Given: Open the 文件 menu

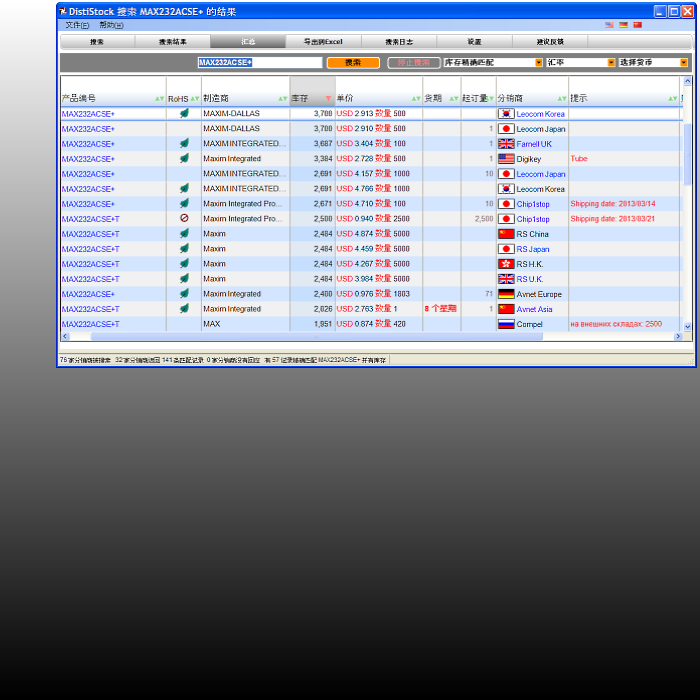Looking at the screenshot, I should (x=77, y=25).
